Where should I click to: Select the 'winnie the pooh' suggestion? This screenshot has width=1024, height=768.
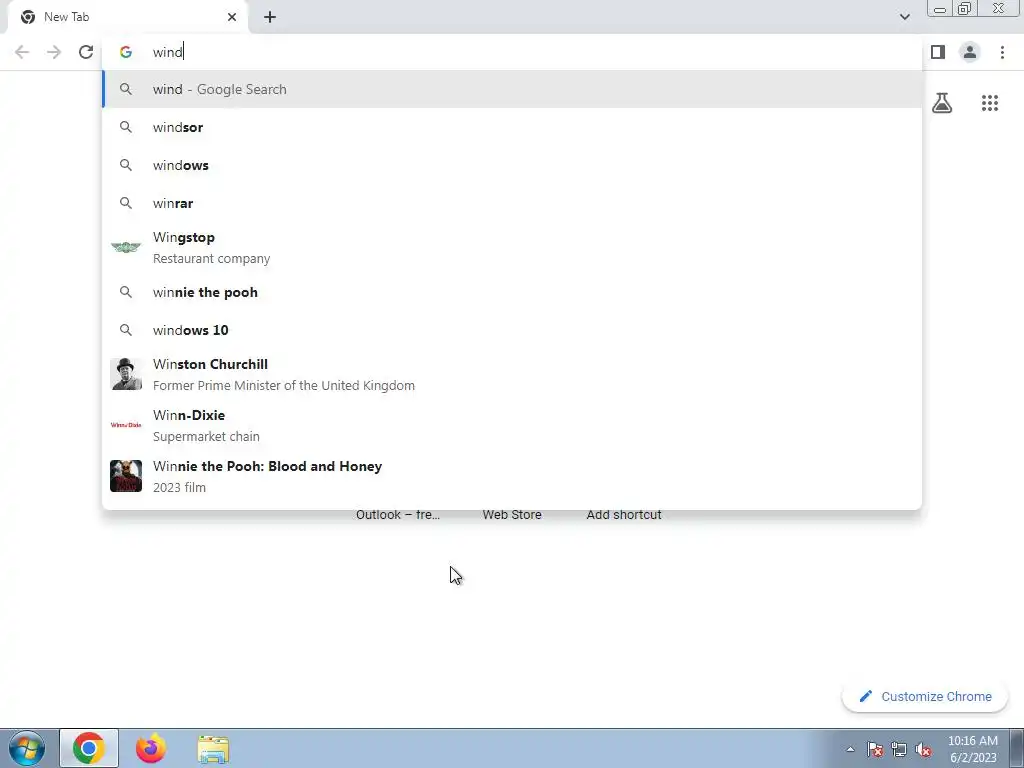[512, 292]
